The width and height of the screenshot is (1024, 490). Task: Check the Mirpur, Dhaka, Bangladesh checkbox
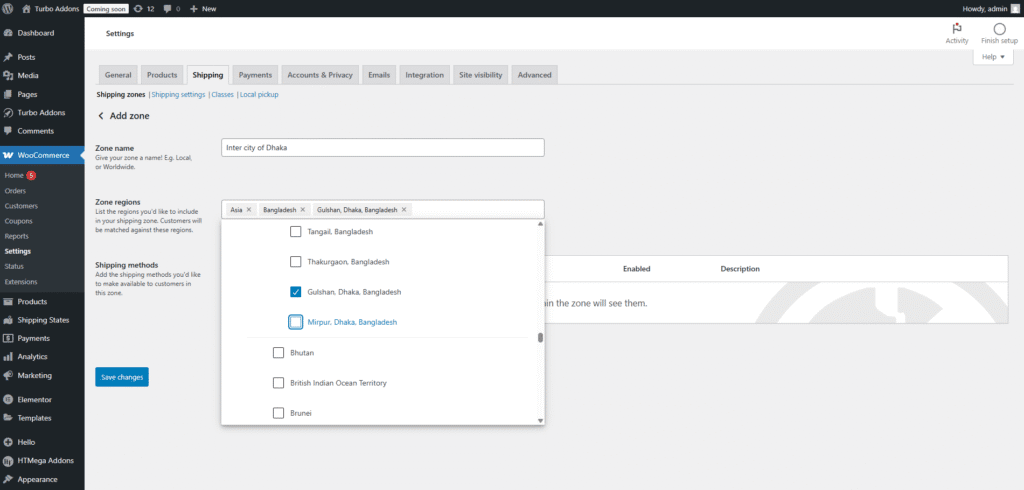(296, 322)
